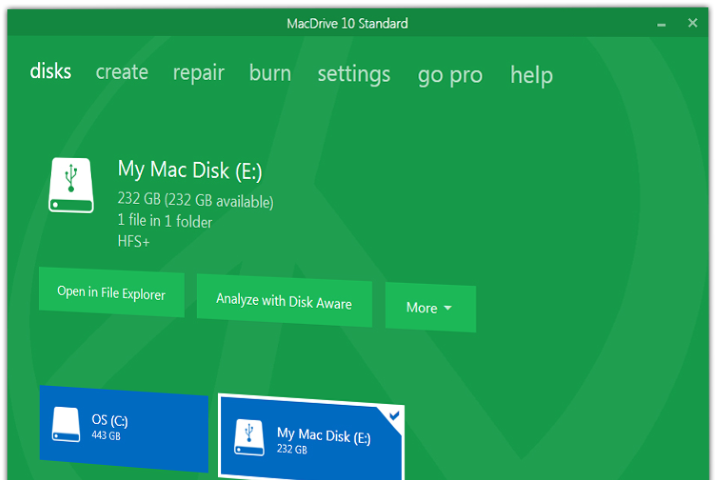Select the OS (C:) disk tile
Viewport: 720px width, 480px height.
click(x=124, y=429)
